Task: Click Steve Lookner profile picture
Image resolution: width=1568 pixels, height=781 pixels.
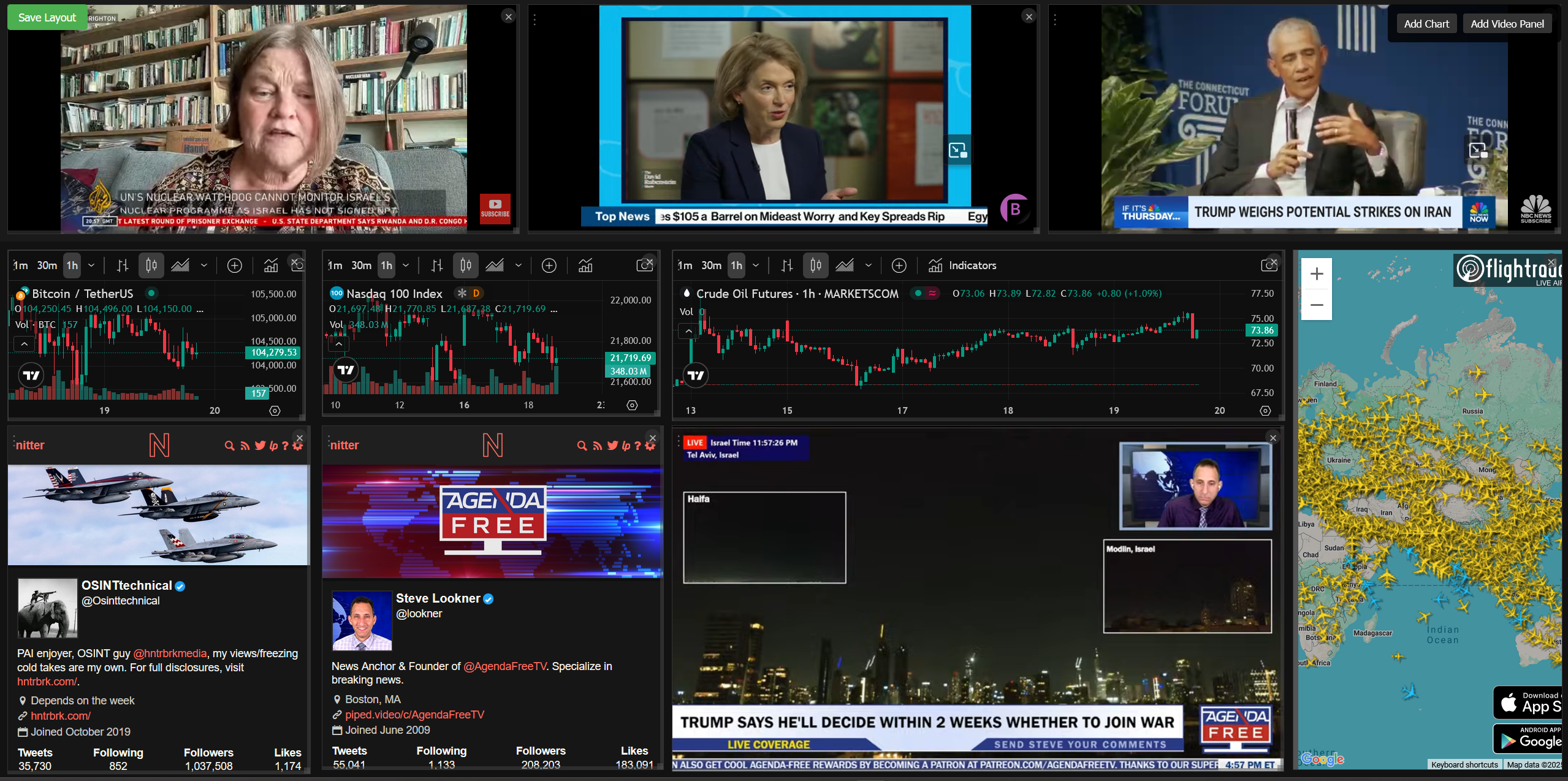Action: click(x=362, y=621)
